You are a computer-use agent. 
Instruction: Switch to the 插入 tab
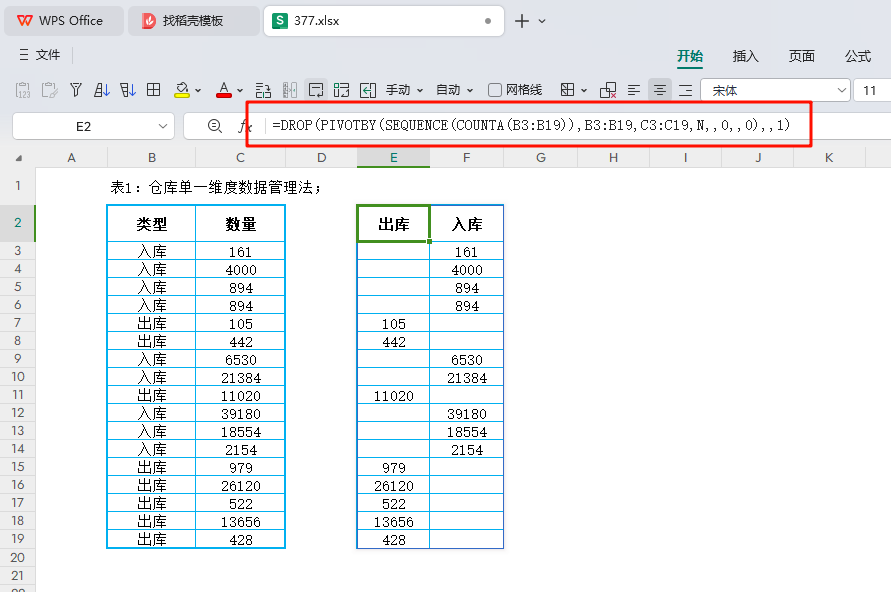(746, 56)
